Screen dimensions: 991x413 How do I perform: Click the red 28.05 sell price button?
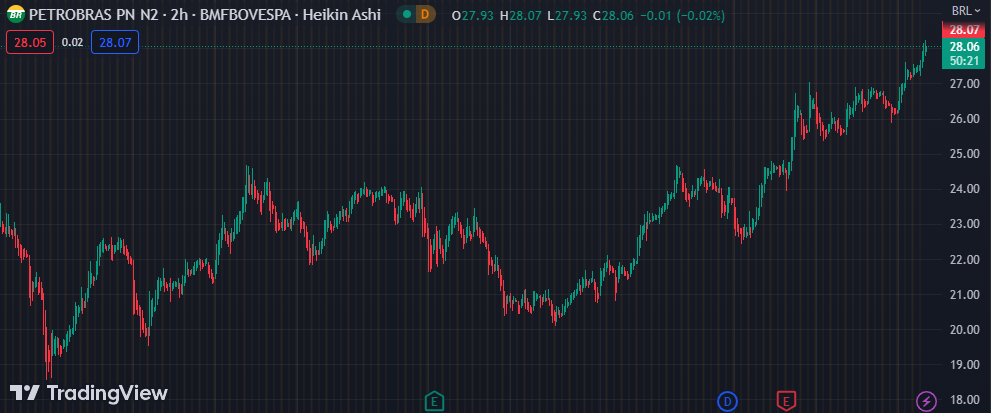[30, 42]
